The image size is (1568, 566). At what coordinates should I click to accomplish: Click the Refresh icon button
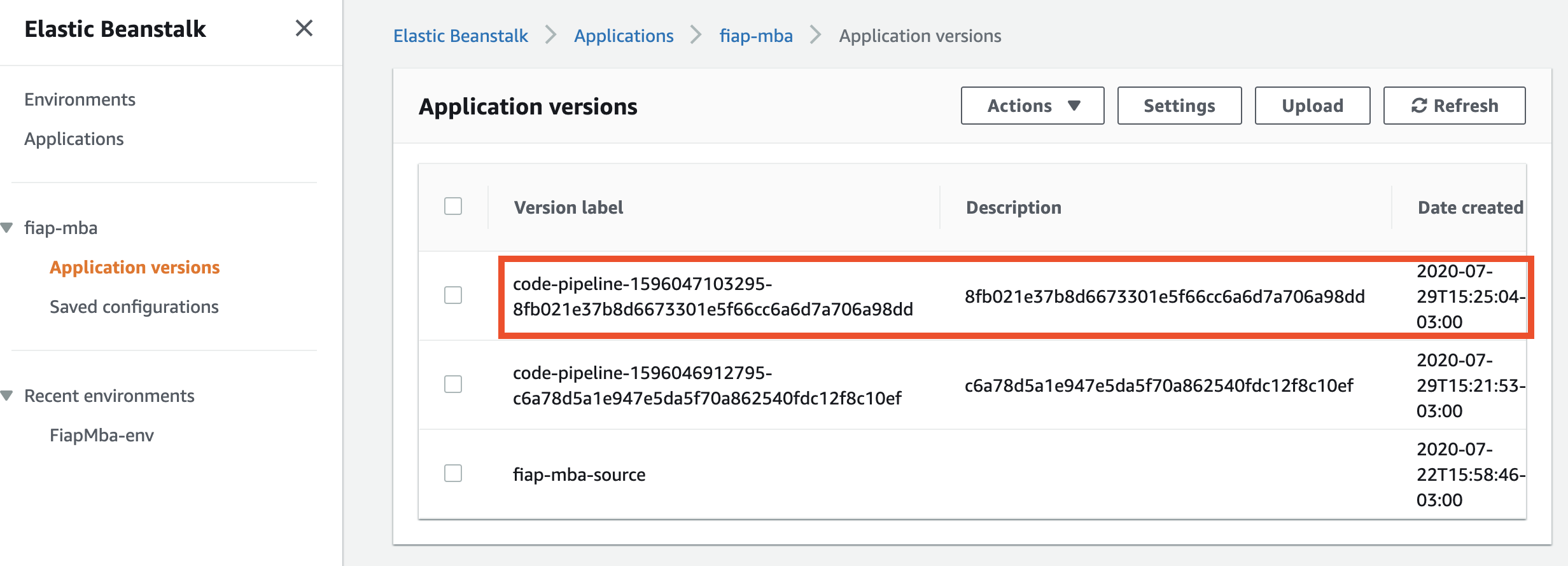pyautogui.click(x=1454, y=106)
